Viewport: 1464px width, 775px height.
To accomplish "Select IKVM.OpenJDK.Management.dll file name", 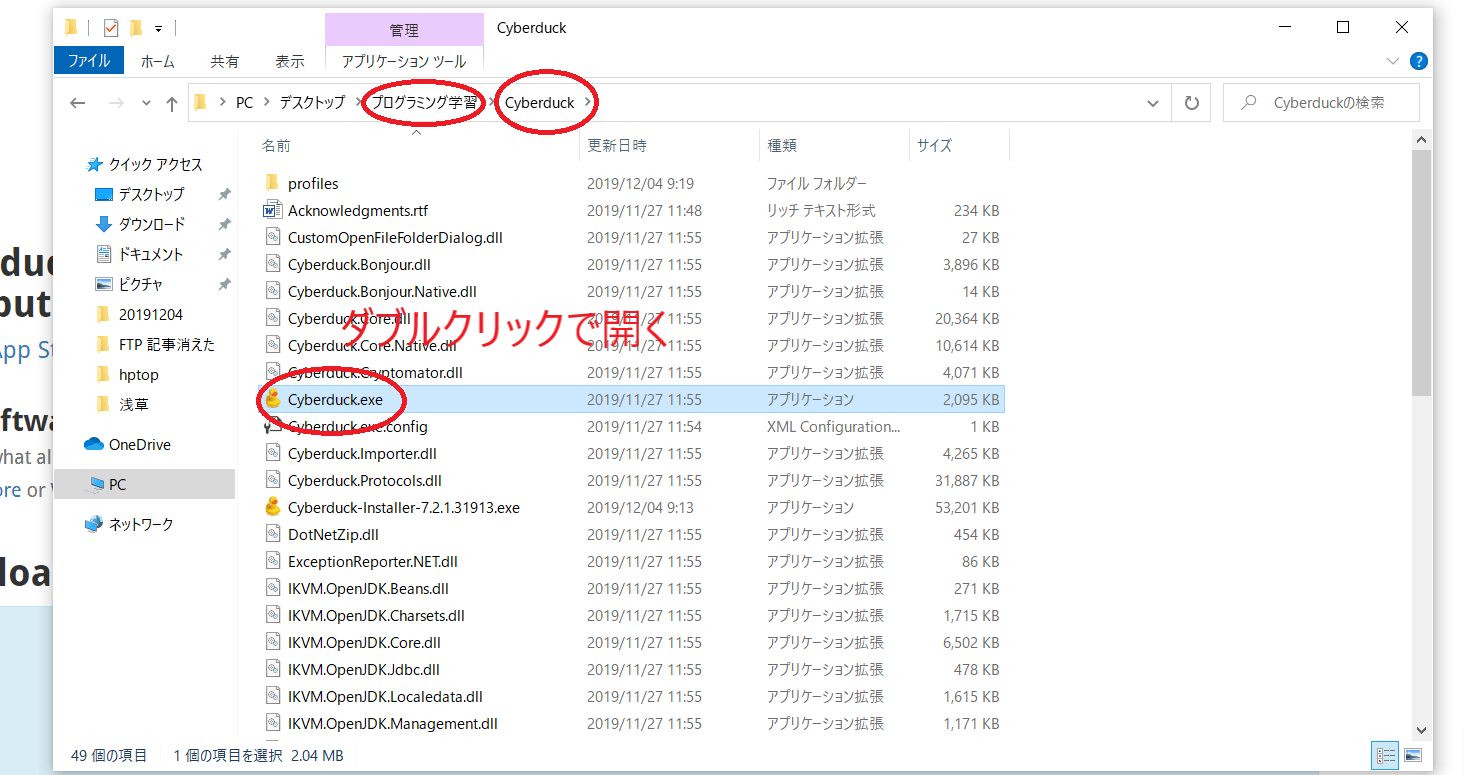I will tap(392, 723).
